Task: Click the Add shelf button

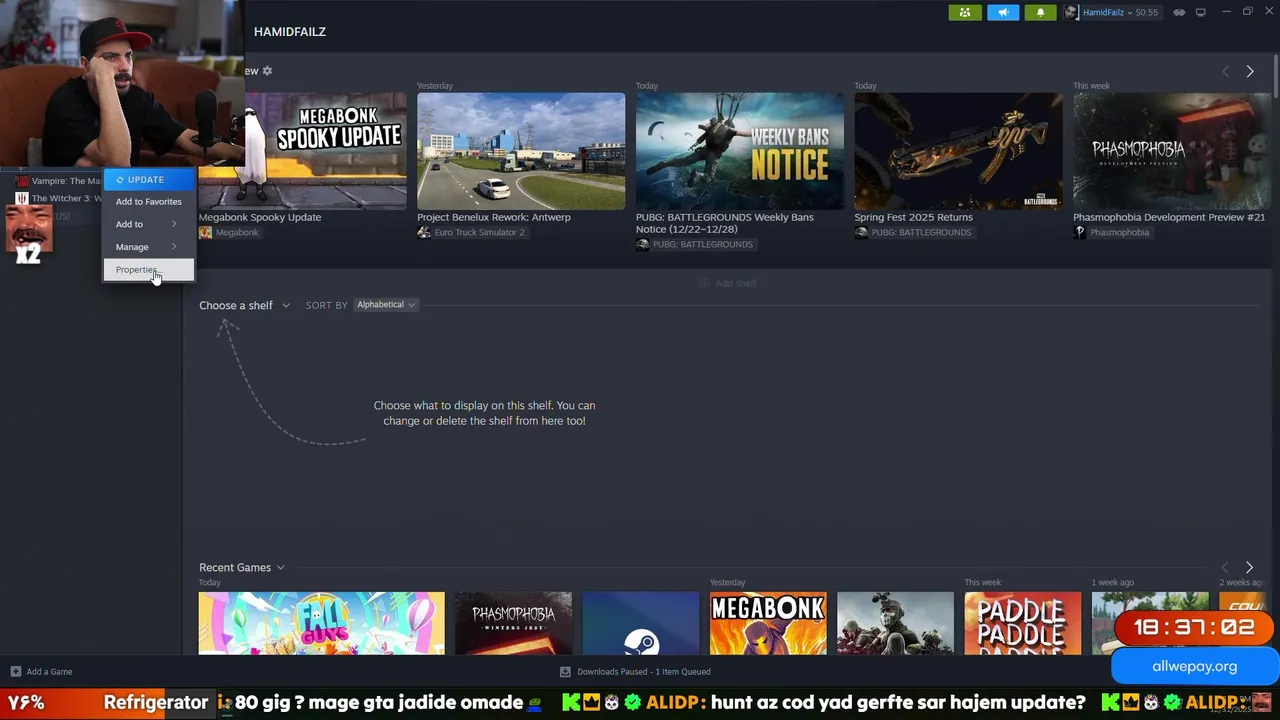Action: coord(727,283)
